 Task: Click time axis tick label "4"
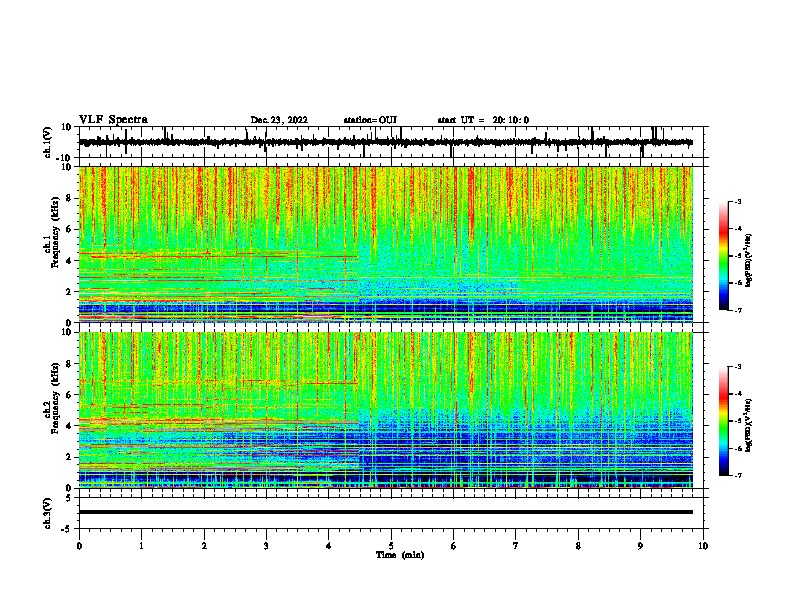329,546
